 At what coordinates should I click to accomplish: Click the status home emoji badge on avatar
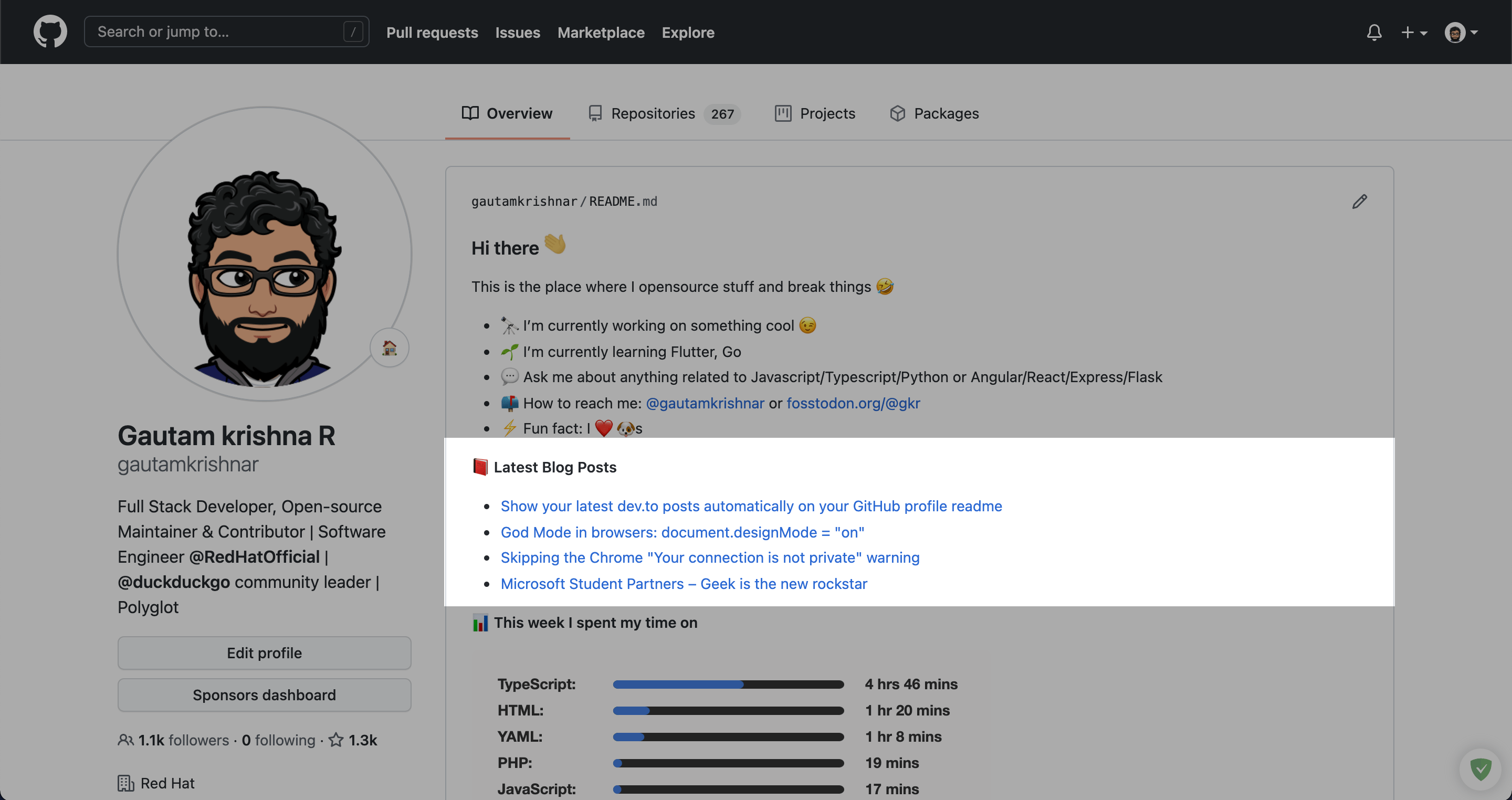coord(389,348)
